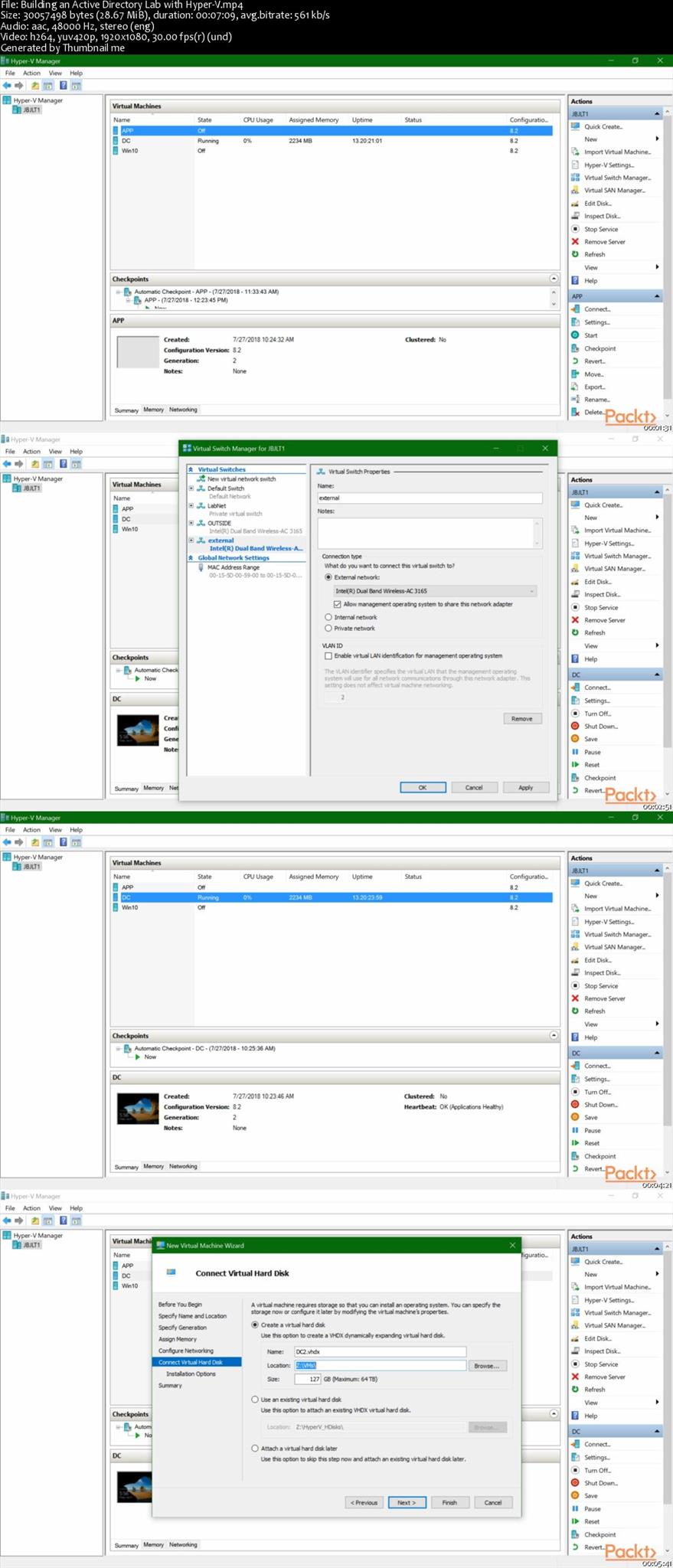The width and height of the screenshot is (673, 1568).
Task: Click Next in New Virtual Machine Wizard
Action: click(407, 1503)
